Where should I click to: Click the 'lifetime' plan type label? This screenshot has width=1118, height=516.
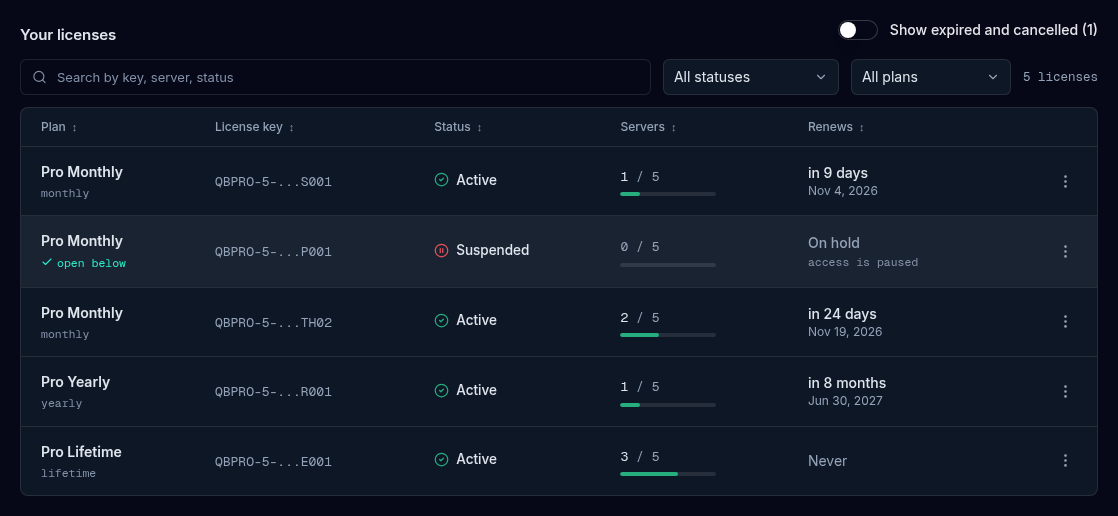[68, 473]
